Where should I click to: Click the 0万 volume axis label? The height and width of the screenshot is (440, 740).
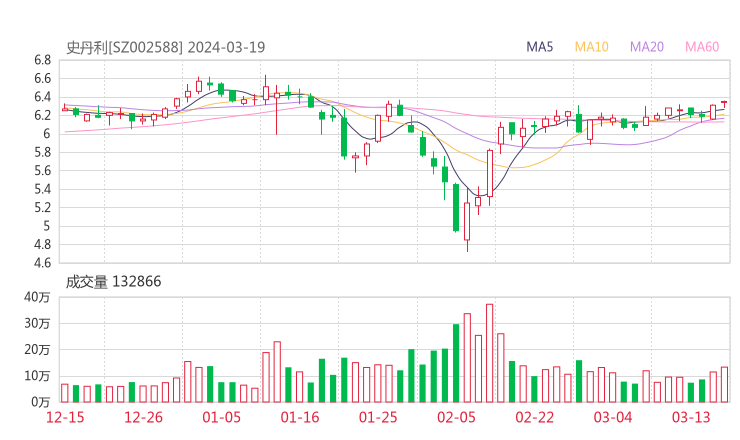[41, 402]
